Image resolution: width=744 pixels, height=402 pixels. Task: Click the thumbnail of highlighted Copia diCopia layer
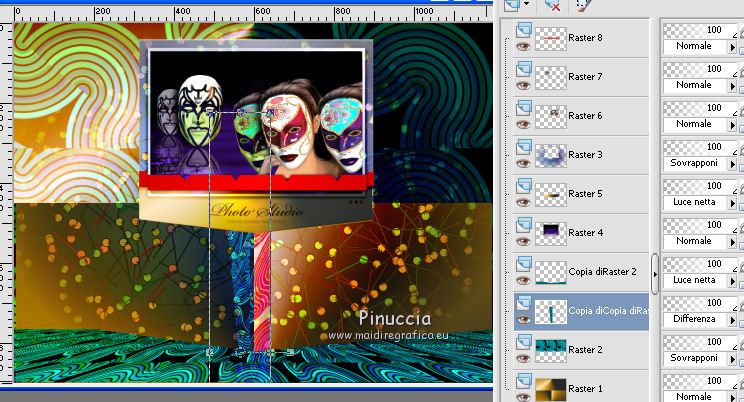(x=551, y=311)
